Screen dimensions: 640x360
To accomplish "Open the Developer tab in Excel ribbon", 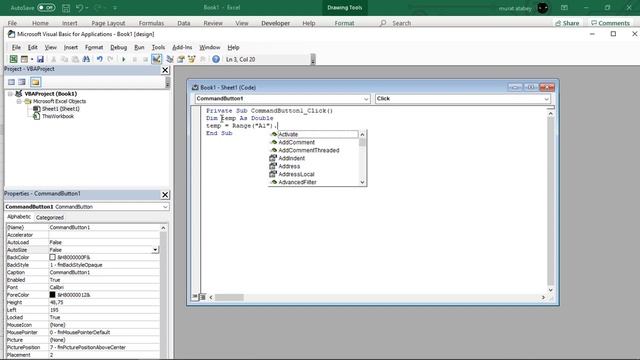I will point(276,23).
